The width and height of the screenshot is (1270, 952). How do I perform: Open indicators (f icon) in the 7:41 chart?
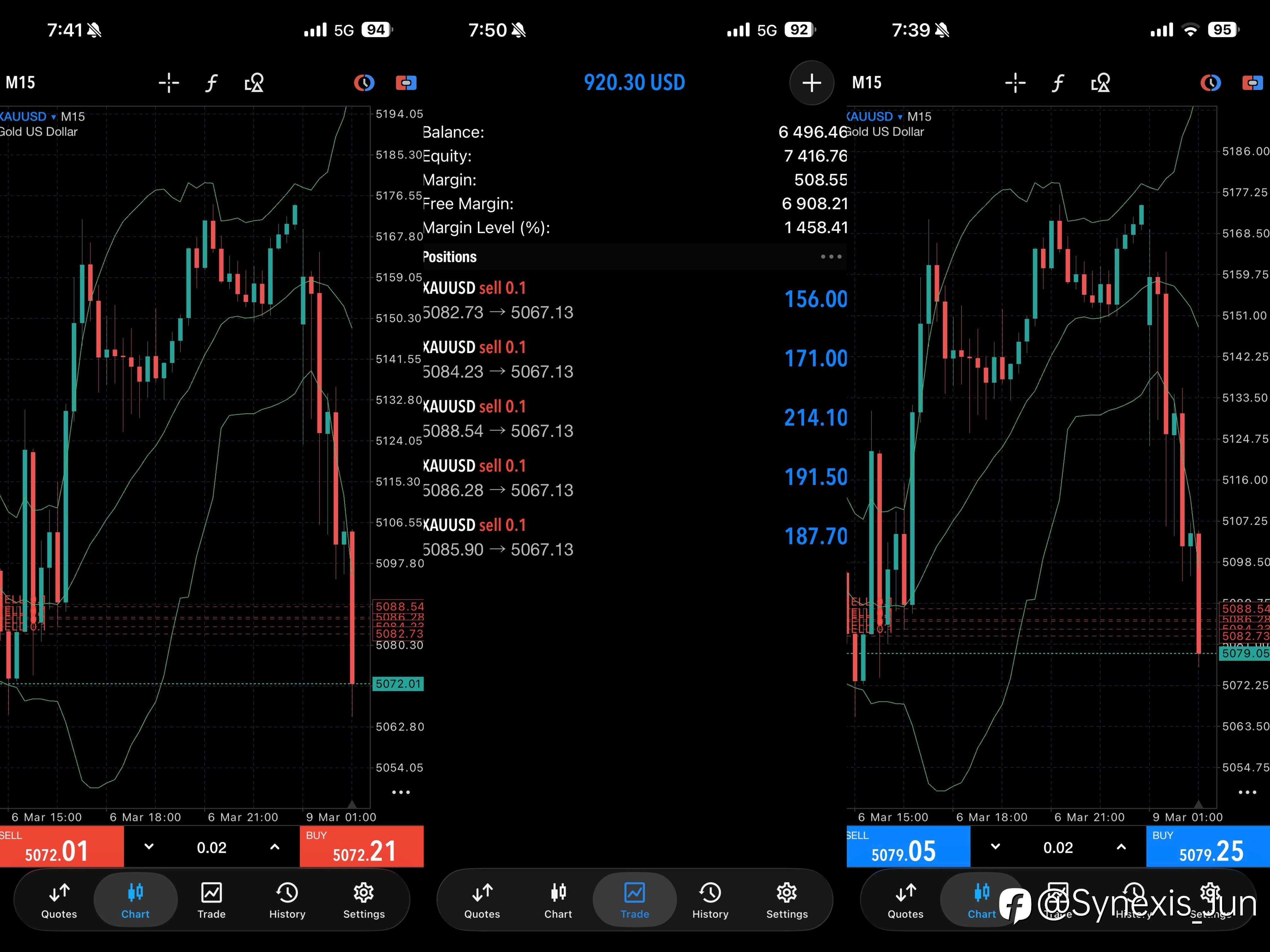click(x=211, y=82)
